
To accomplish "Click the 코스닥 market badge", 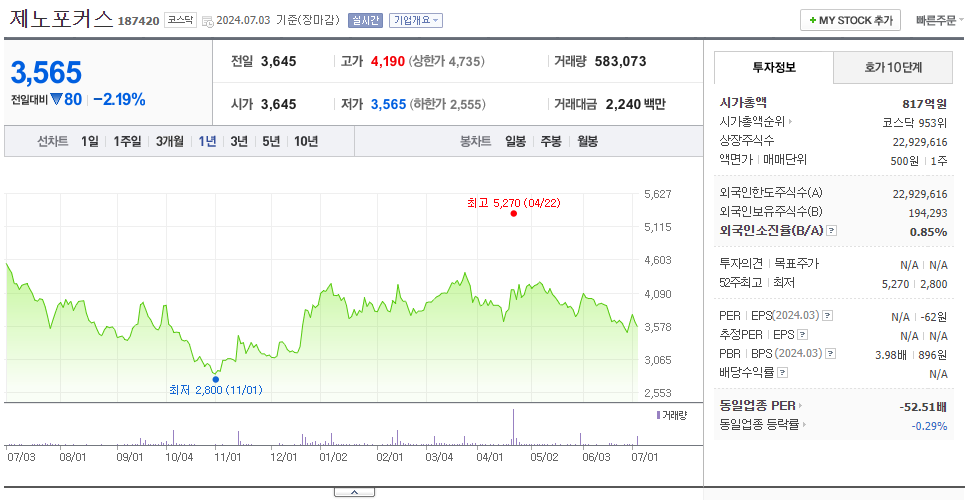I will click(x=180, y=20).
